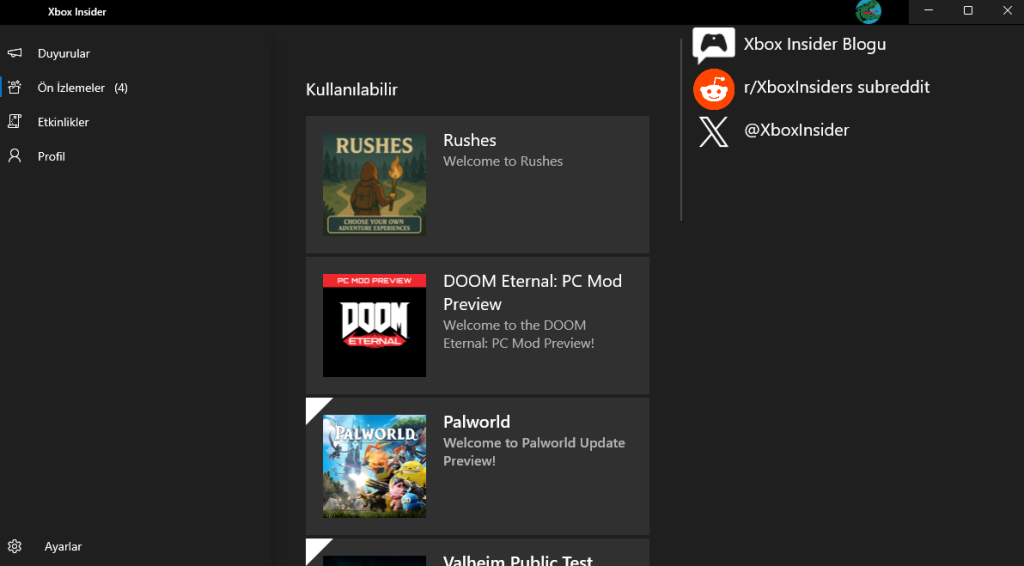
Task: Click the 'Welcome to Rushes' description
Action: pos(503,161)
